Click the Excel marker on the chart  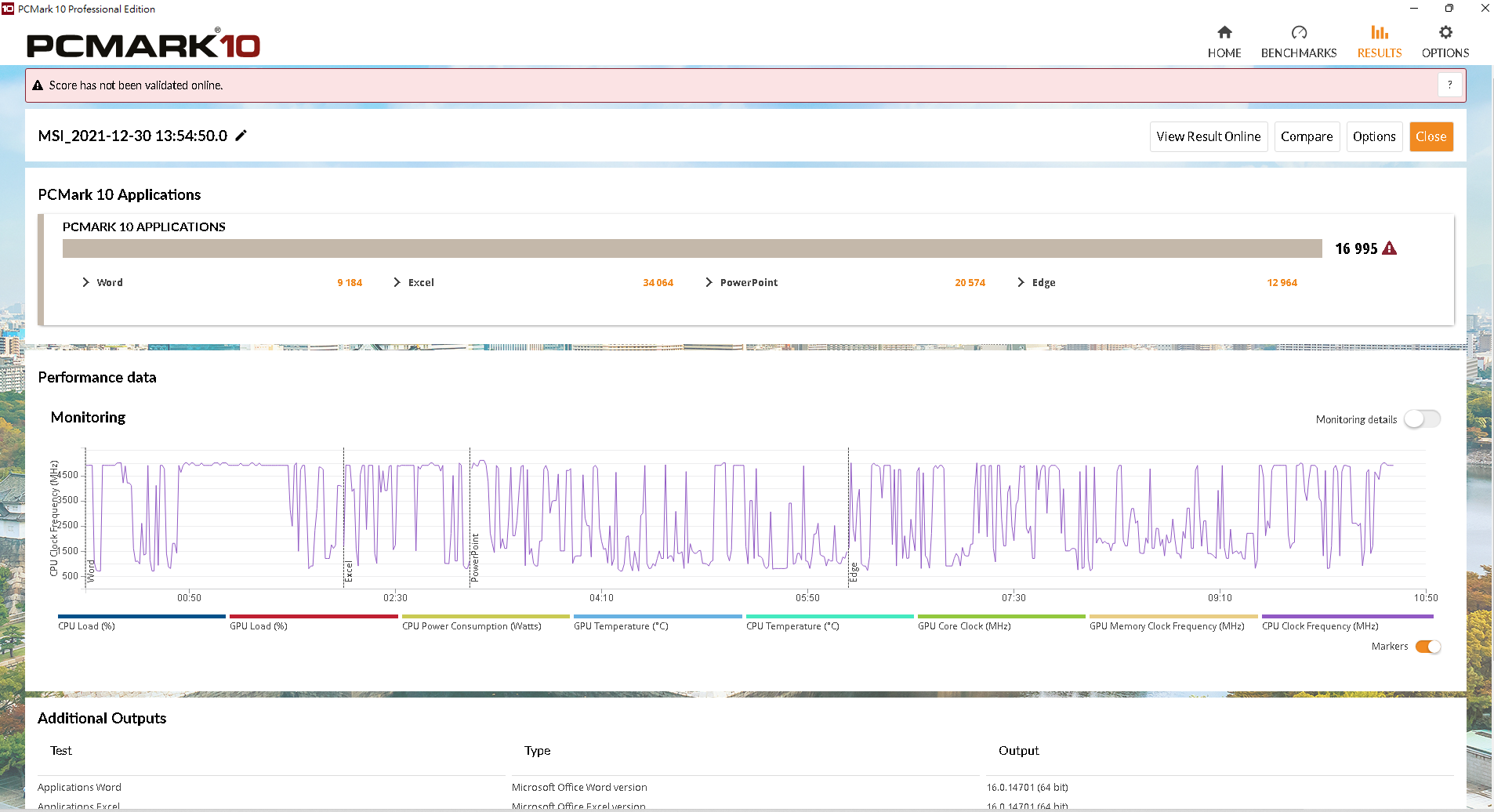coord(349,571)
